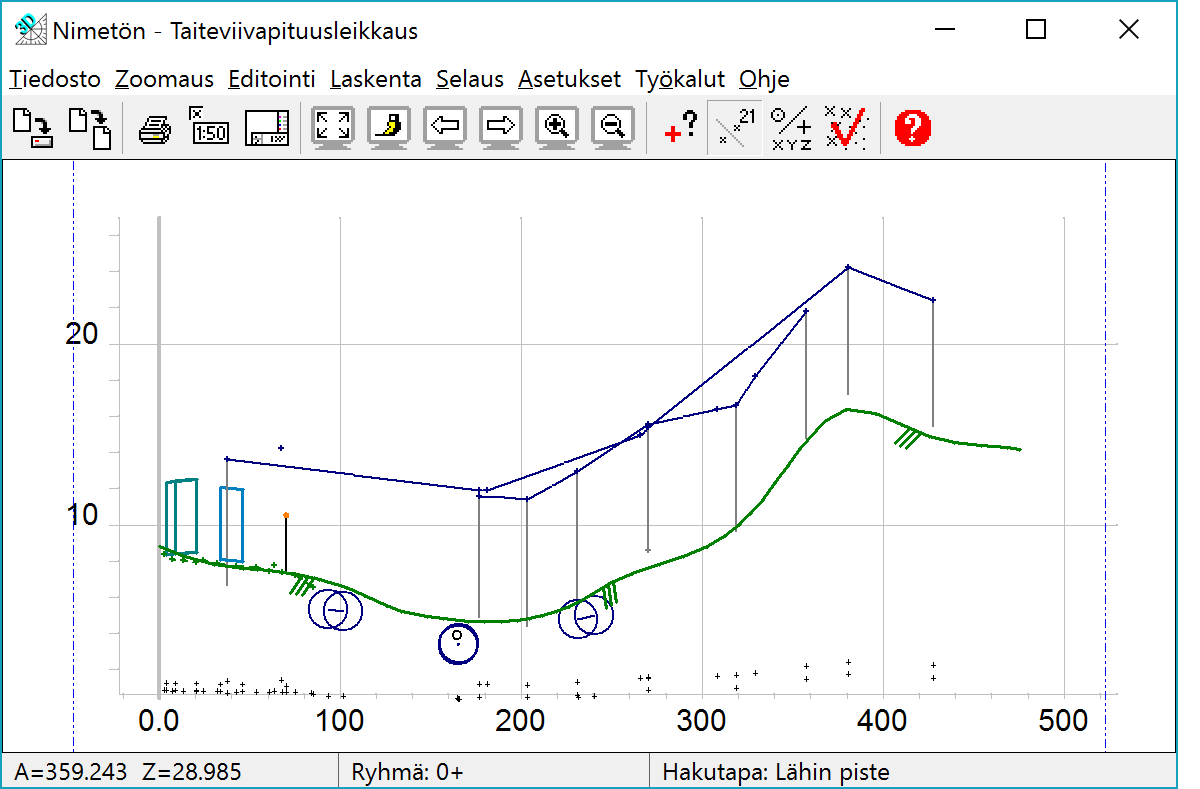The height and width of the screenshot is (789, 1200).
Task: Toggle the point number display button
Action: [x=734, y=128]
